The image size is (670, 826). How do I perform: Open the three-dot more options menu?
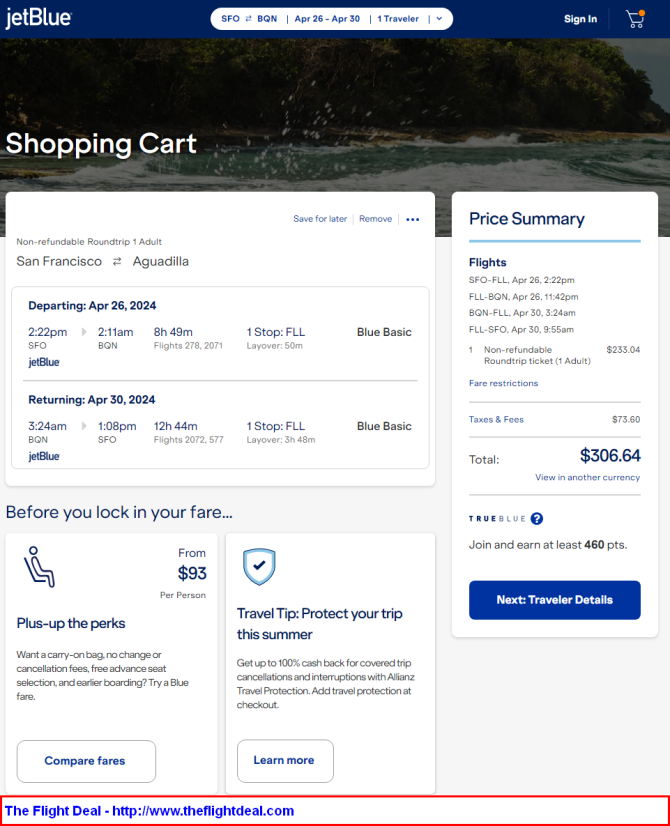[x=413, y=219]
